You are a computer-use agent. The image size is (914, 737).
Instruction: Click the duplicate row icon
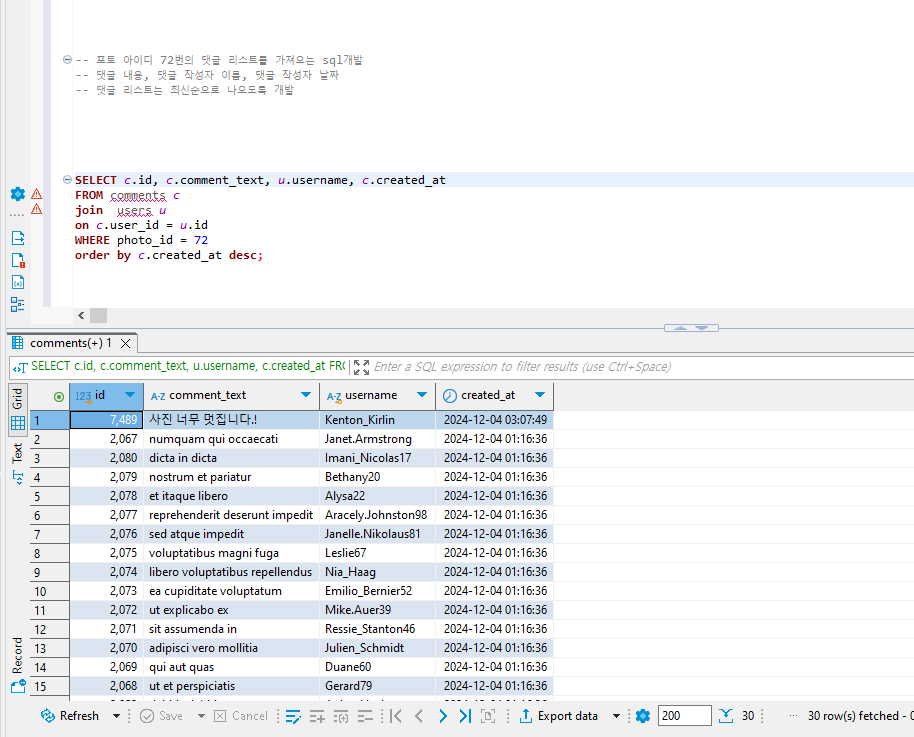pos(341,716)
